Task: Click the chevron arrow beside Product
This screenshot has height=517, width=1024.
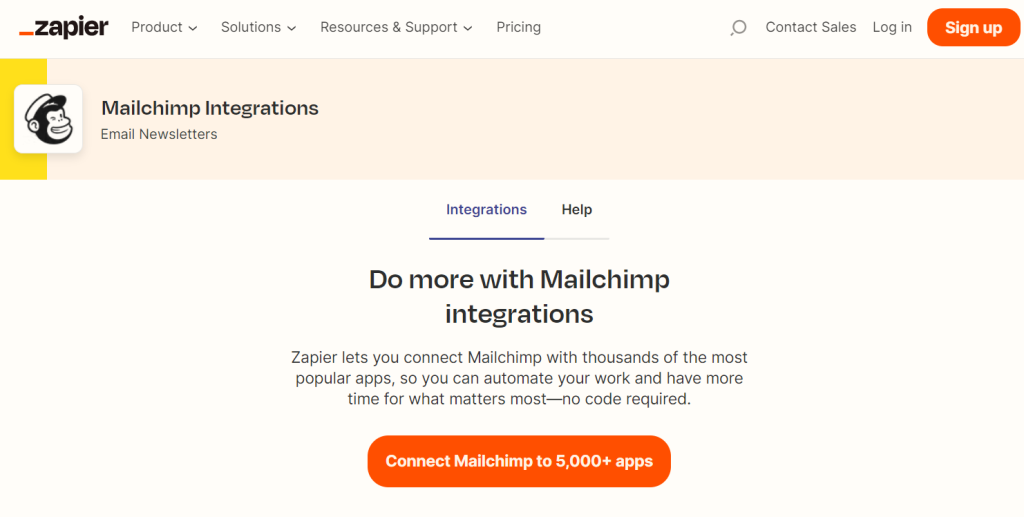Action: pyautogui.click(x=193, y=28)
